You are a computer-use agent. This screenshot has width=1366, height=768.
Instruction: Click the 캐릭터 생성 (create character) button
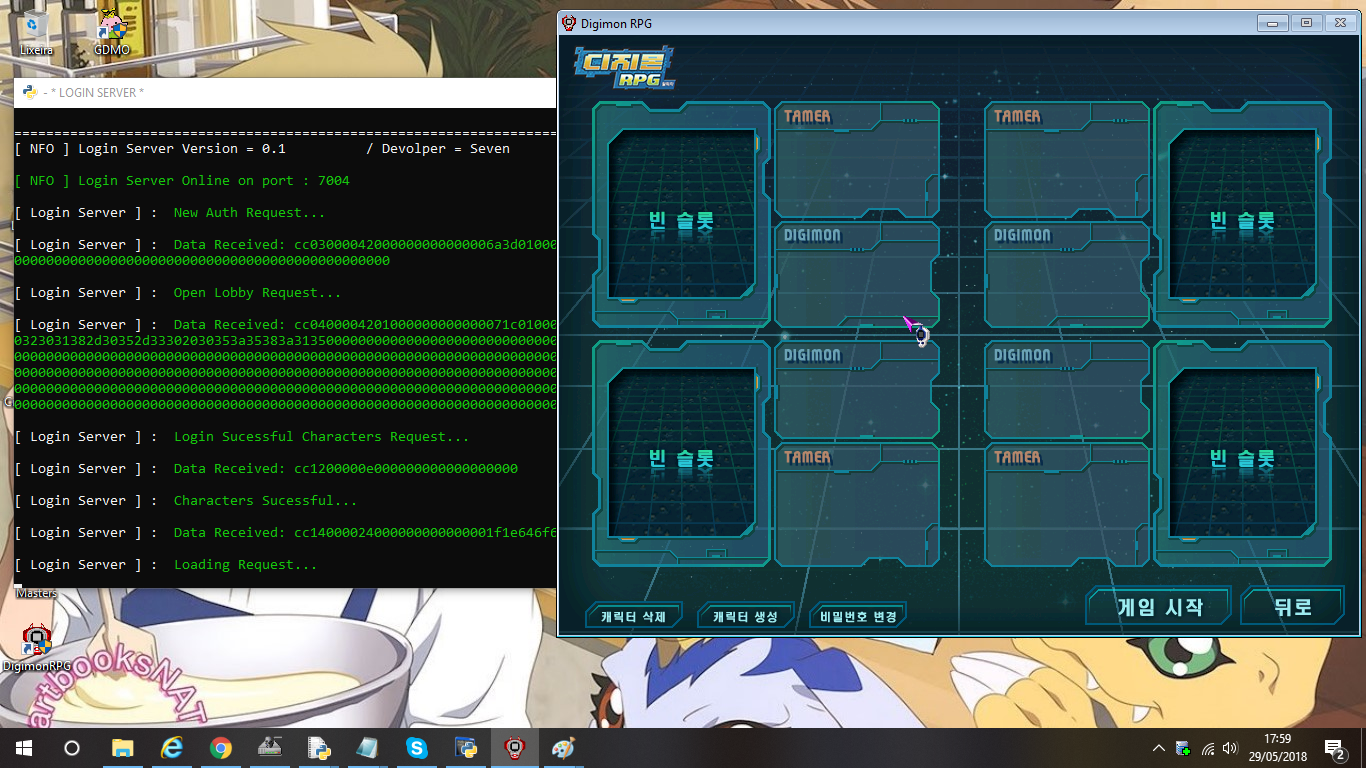click(745, 617)
